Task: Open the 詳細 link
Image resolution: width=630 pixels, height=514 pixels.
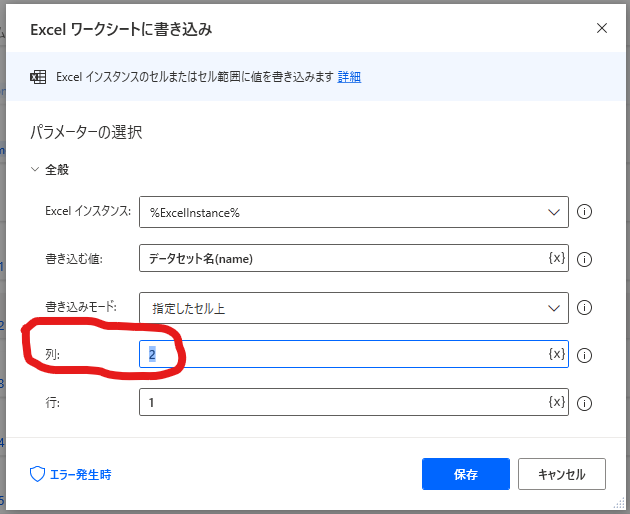Action: coord(349,77)
